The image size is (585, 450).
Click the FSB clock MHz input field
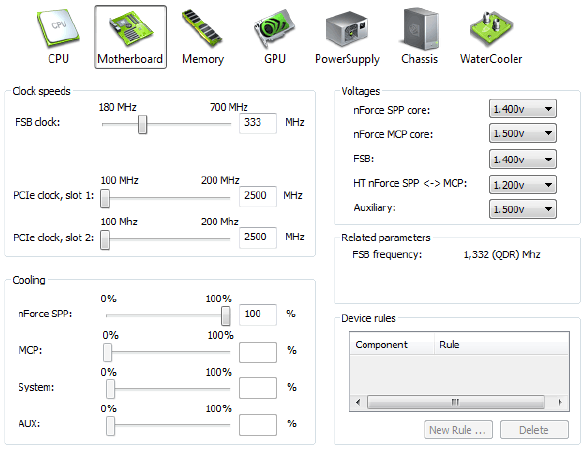pos(258,123)
